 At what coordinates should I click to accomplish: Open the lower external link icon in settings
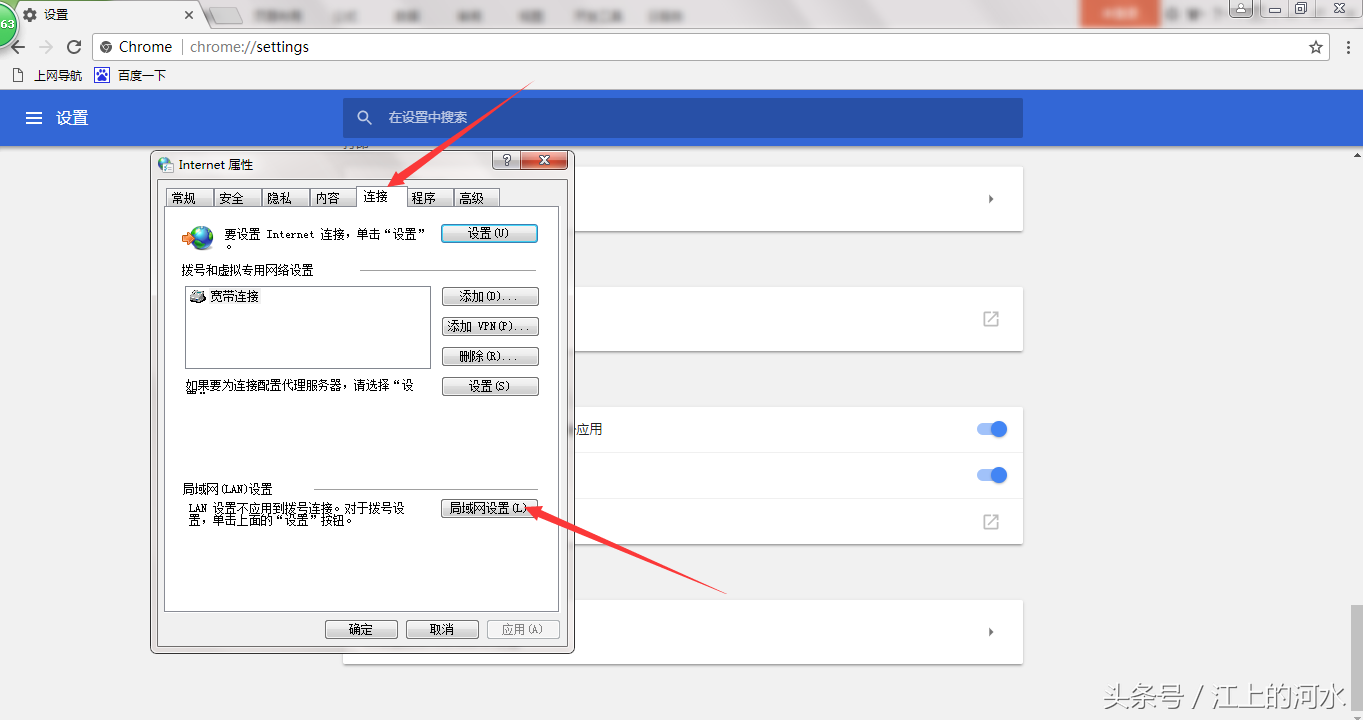[x=991, y=522]
